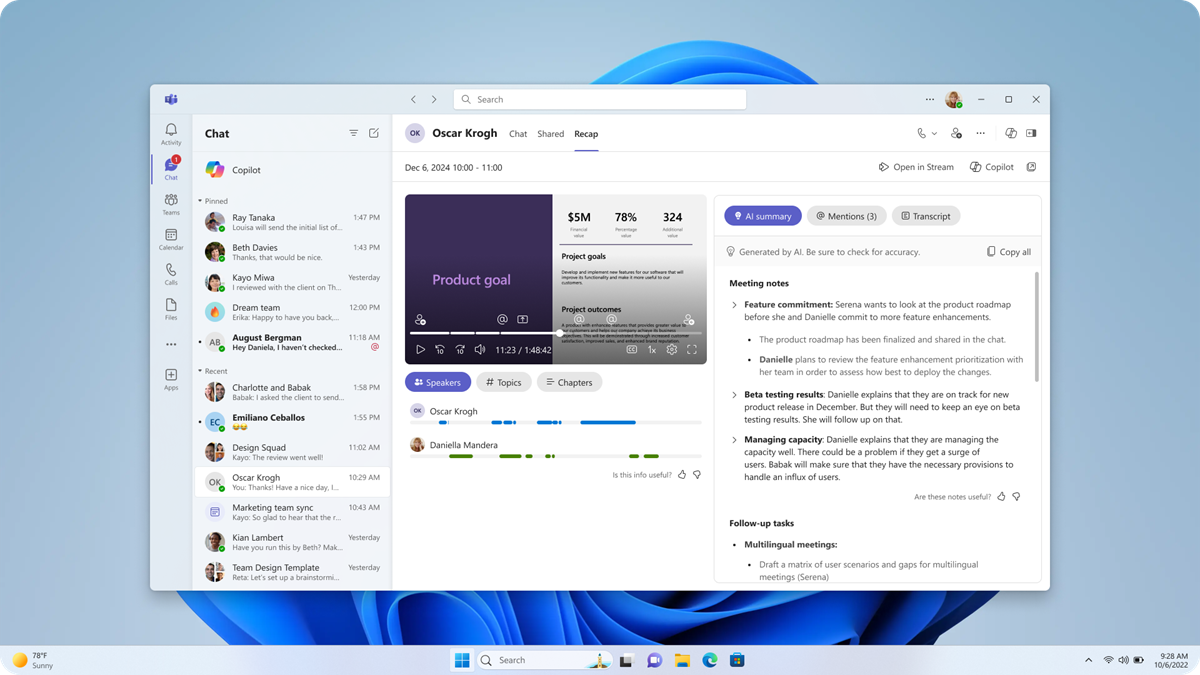Open Teams section in left rail
The height and width of the screenshot is (675, 1200).
[x=171, y=204]
